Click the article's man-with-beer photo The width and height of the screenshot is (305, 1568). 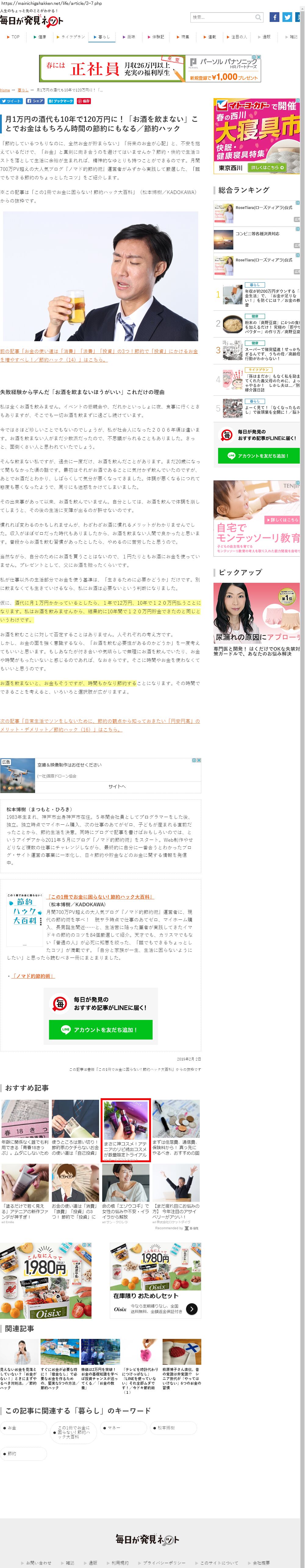click(x=101, y=276)
